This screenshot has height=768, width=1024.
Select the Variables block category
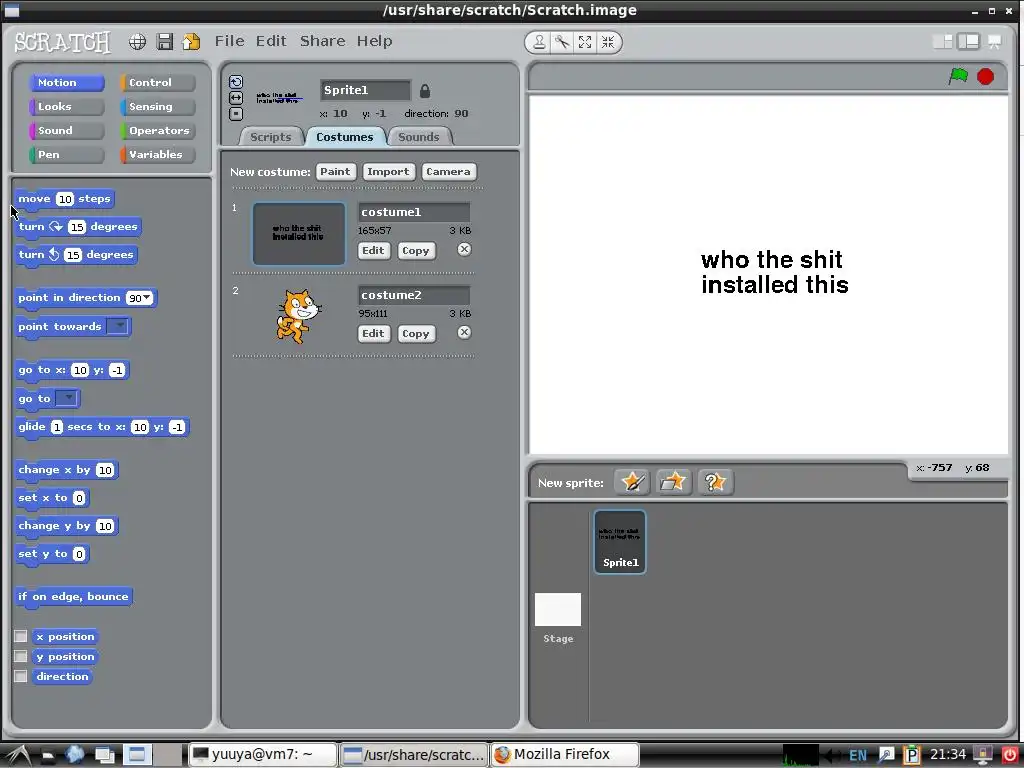coord(157,155)
